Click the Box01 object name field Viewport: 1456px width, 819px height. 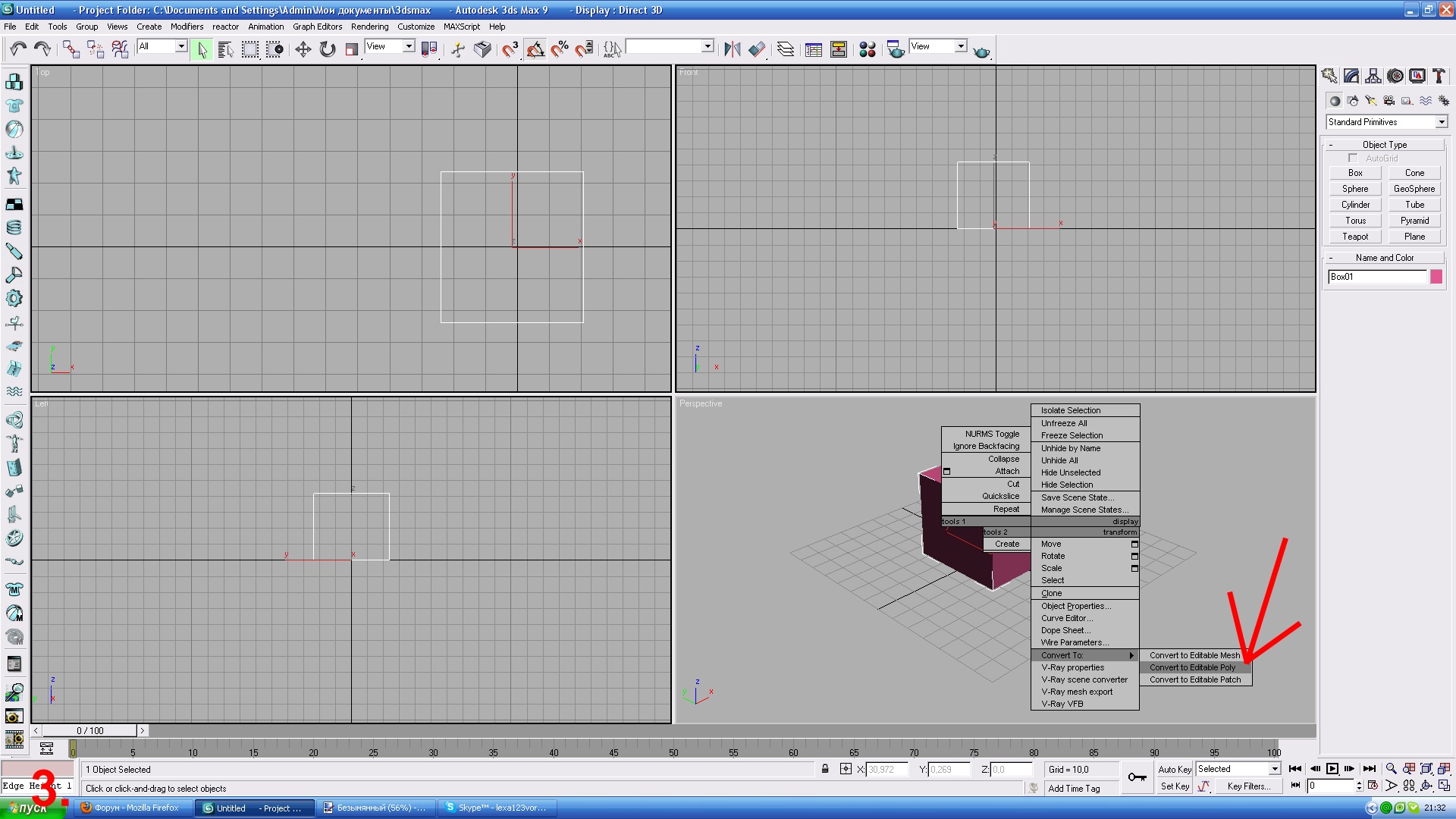(1376, 277)
